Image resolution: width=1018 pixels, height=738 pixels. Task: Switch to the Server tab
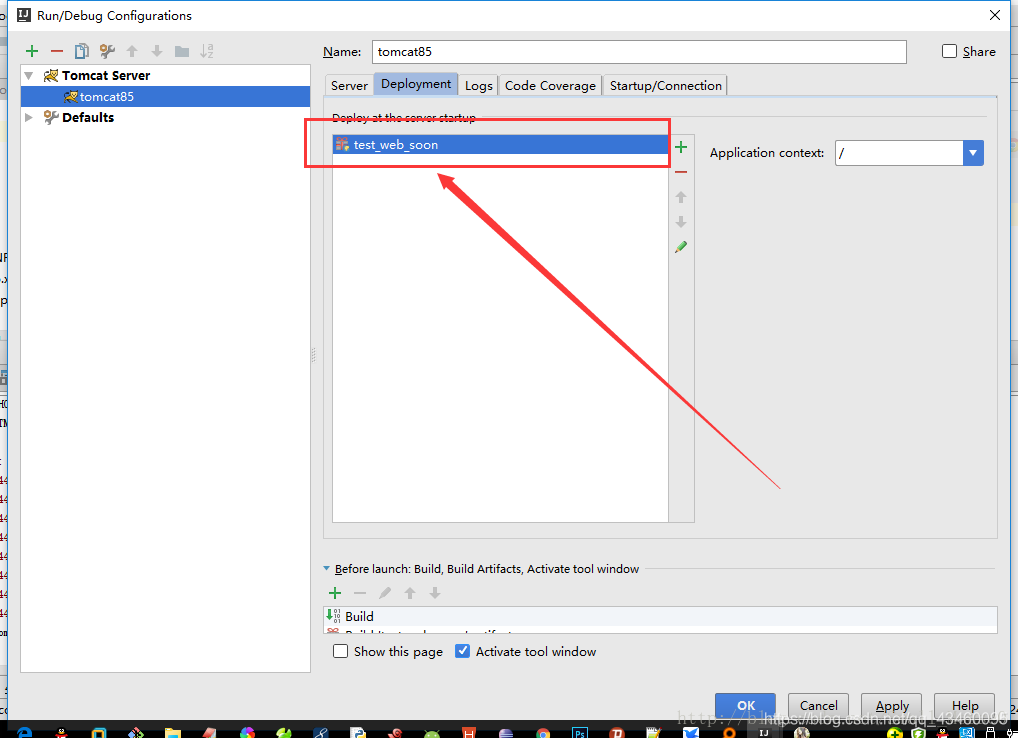click(348, 85)
